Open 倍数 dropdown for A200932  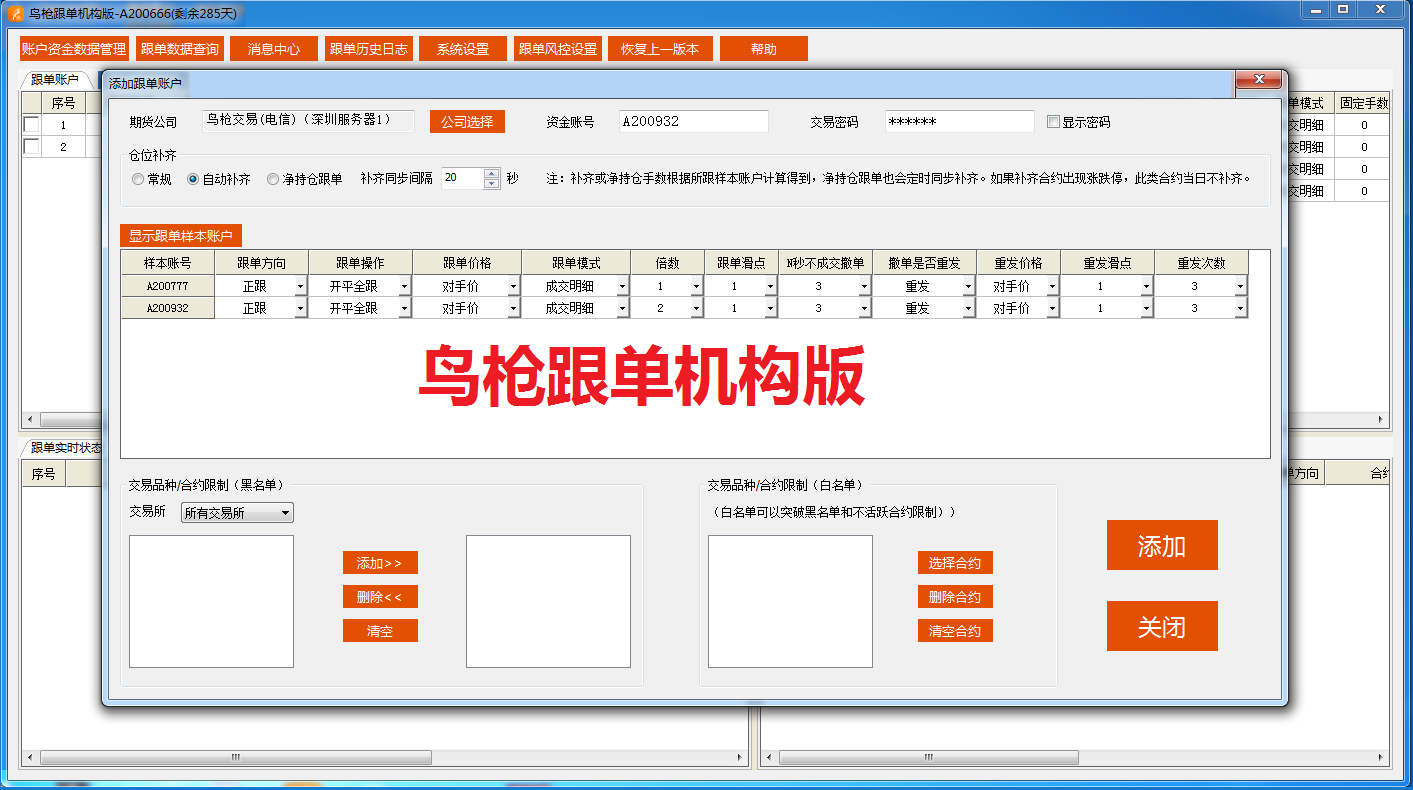pyautogui.click(x=696, y=309)
